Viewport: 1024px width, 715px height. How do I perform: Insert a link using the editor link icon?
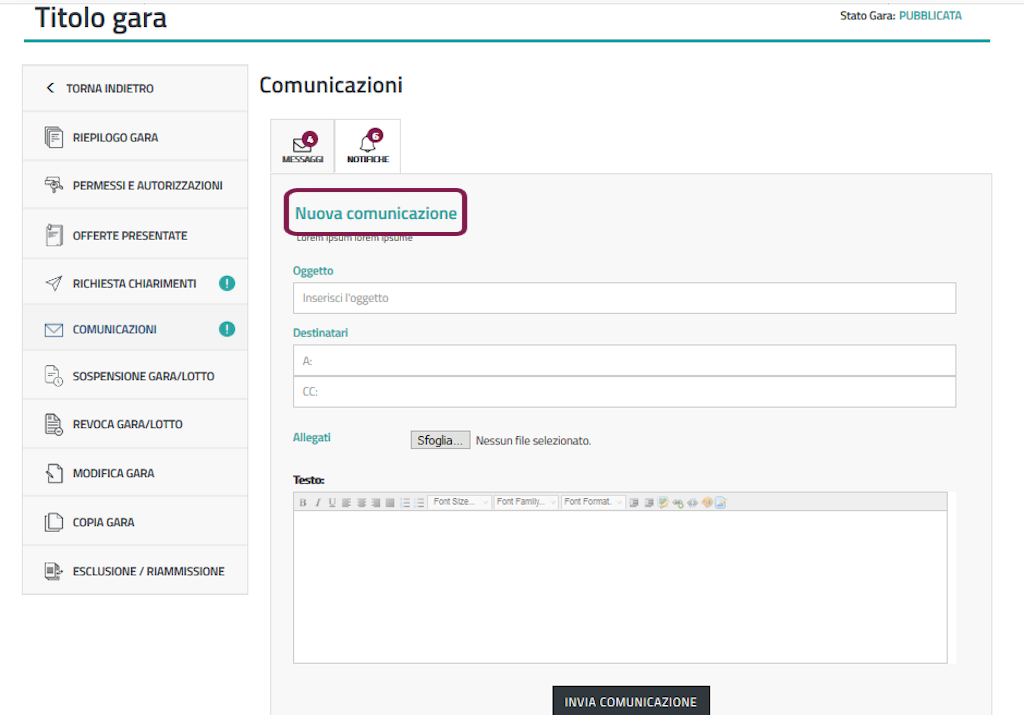(x=677, y=502)
